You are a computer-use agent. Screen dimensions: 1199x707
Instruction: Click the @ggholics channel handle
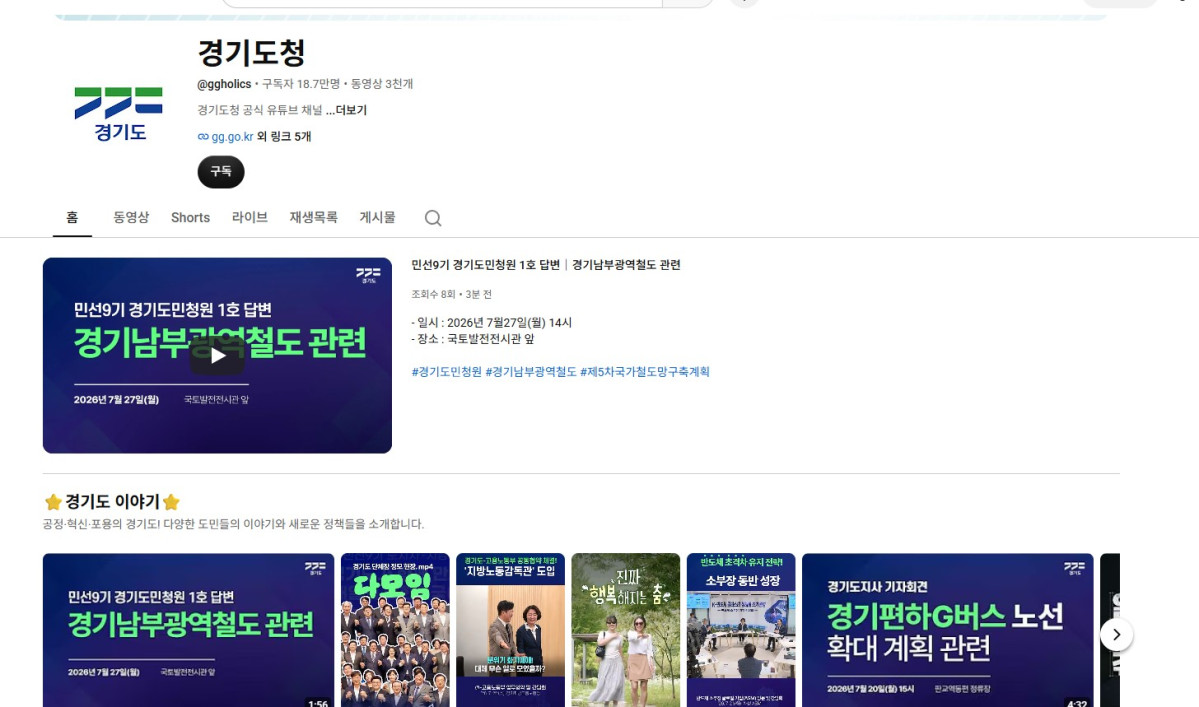(224, 84)
